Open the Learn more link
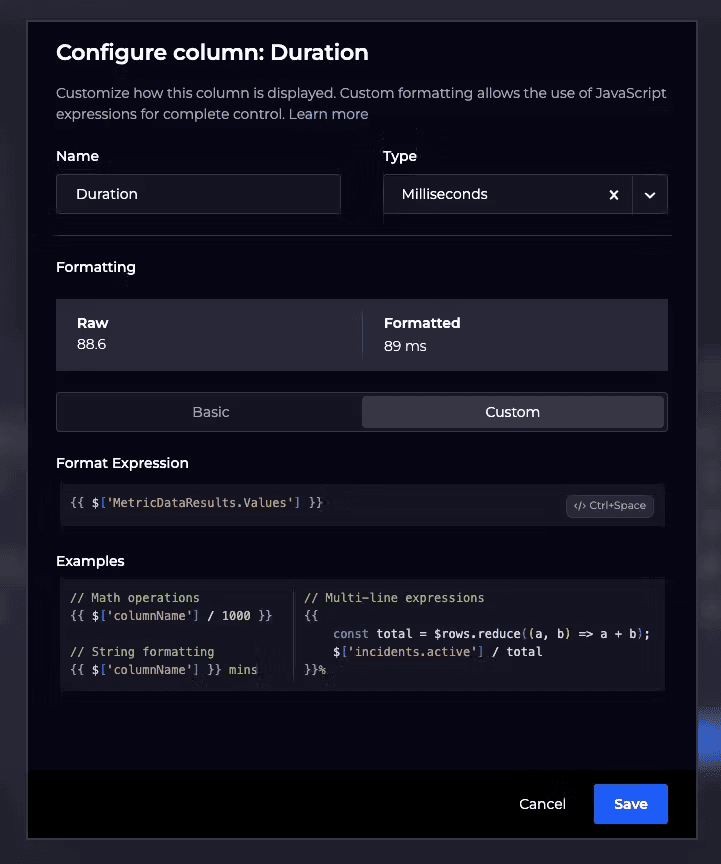 329,114
